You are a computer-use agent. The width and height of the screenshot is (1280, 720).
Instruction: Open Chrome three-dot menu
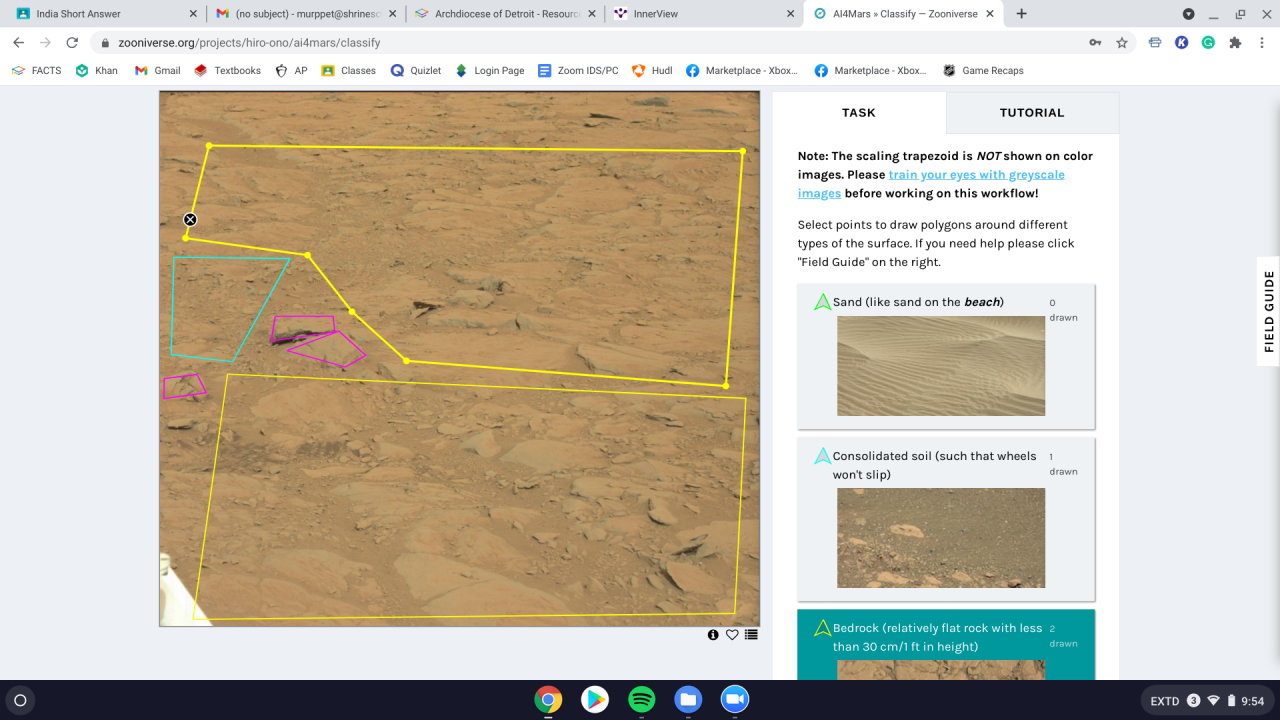click(x=1261, y=43)
